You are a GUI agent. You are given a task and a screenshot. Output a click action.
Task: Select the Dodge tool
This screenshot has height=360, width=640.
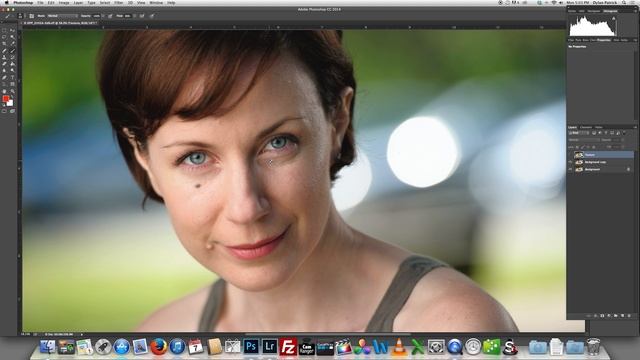point(12,70)
